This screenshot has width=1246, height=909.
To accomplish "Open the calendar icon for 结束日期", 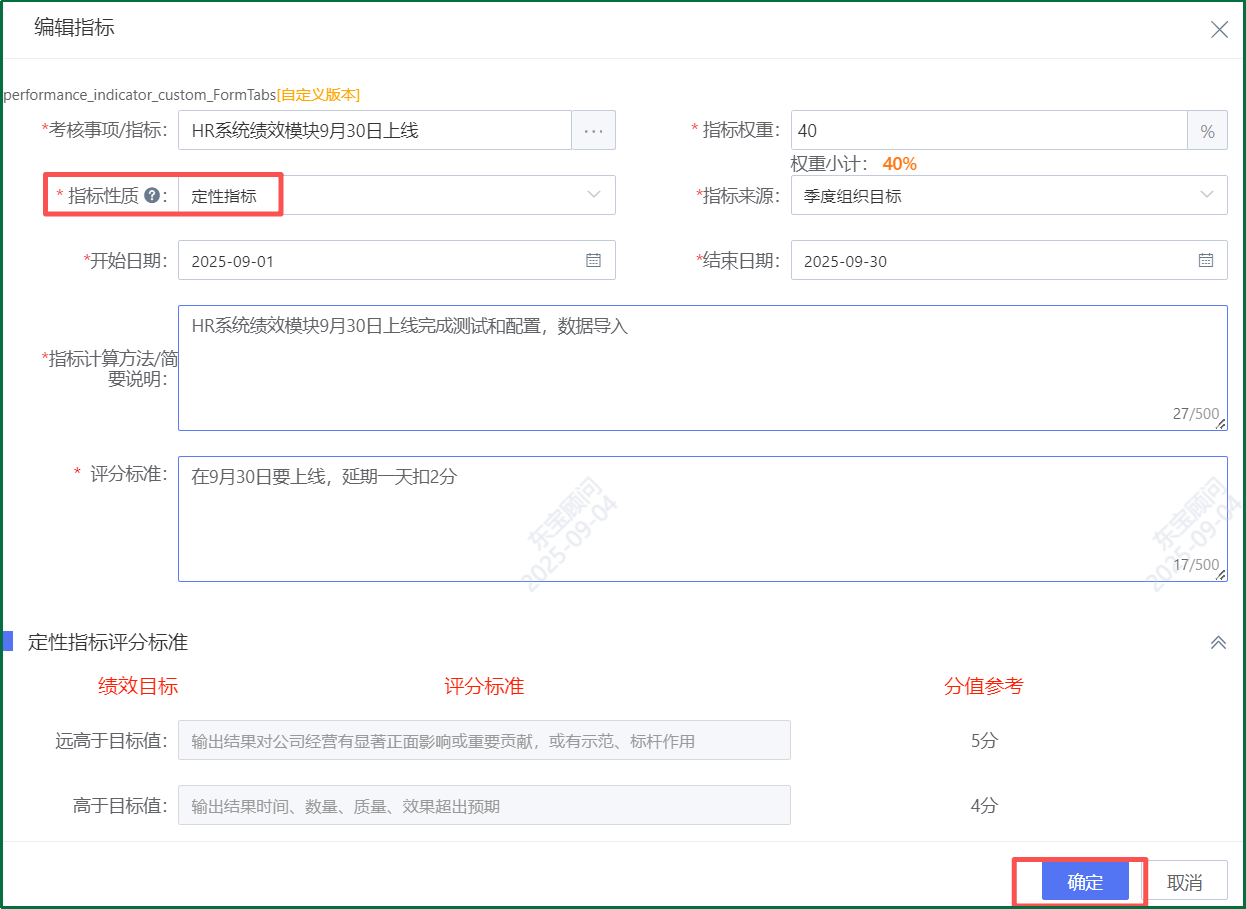I will click(x=1206, y=261).
